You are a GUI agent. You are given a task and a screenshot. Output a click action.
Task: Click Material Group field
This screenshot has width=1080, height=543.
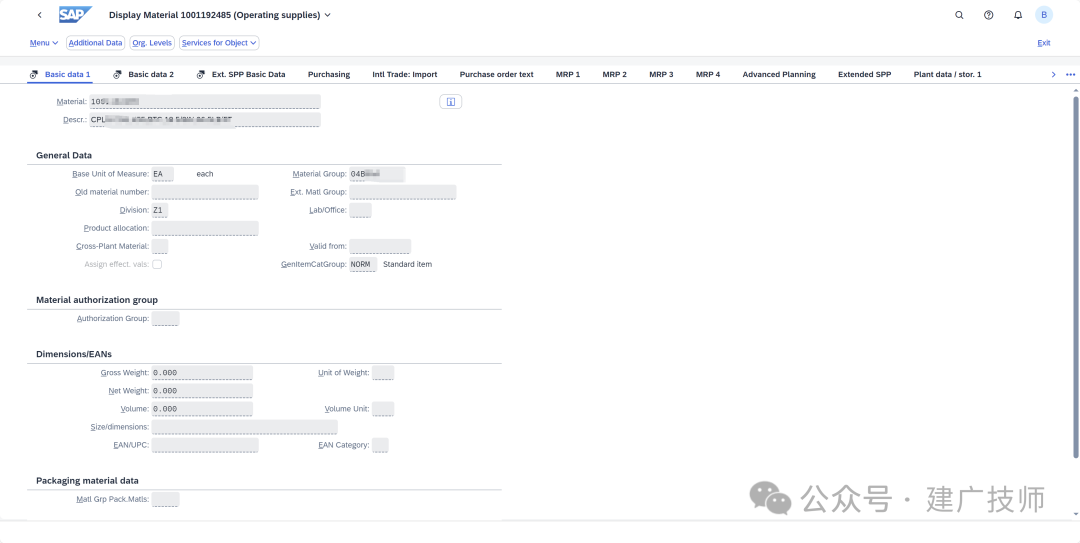[x=377, y=174]
